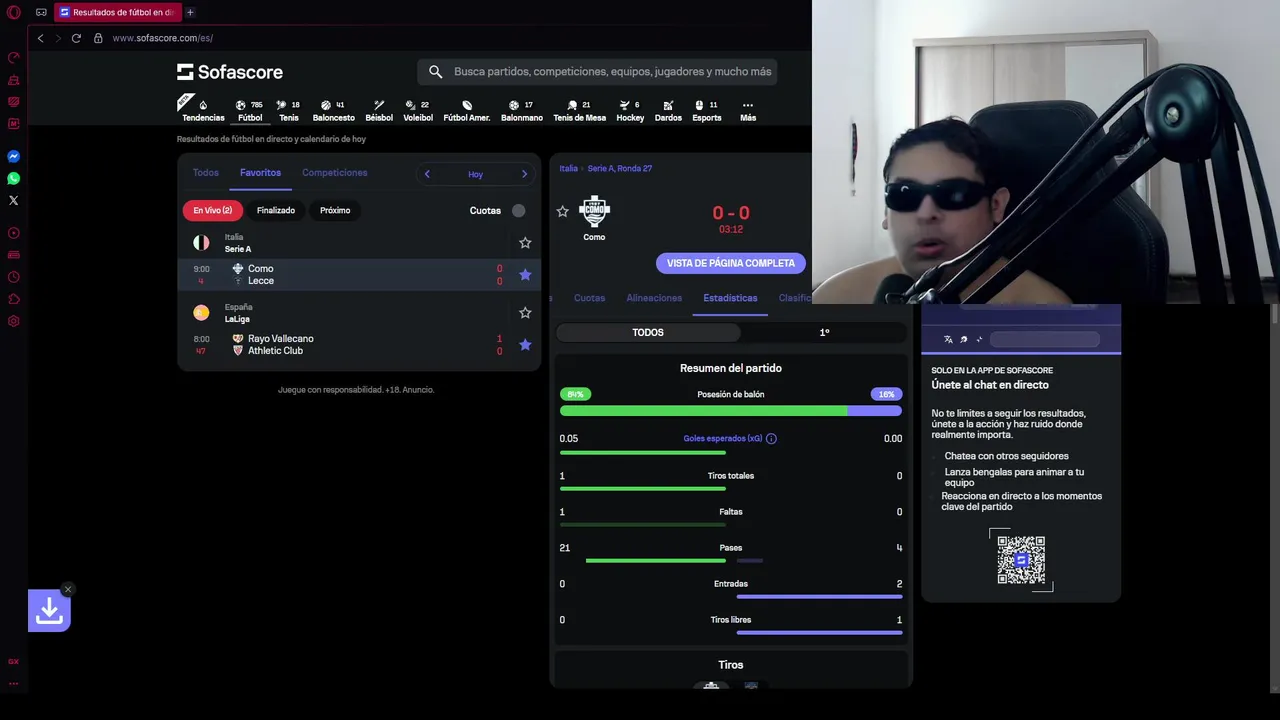Open Serie A, Ronda 27 breadcrumb link

620,169
